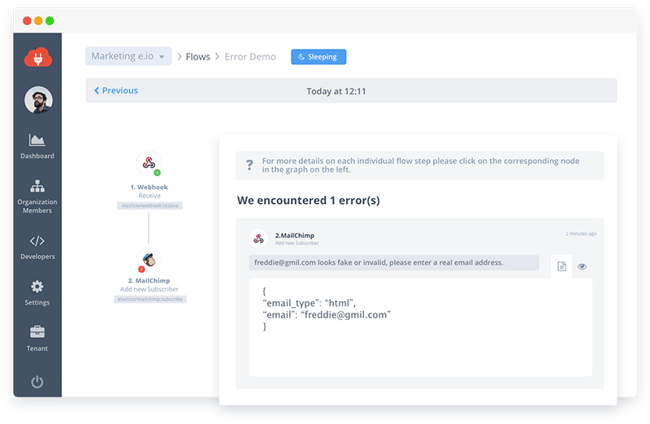This screenshot has width=650, height=424.
Task: Expand the Marketing e.io workspace dropdown
Action: (x=129, y=56)
